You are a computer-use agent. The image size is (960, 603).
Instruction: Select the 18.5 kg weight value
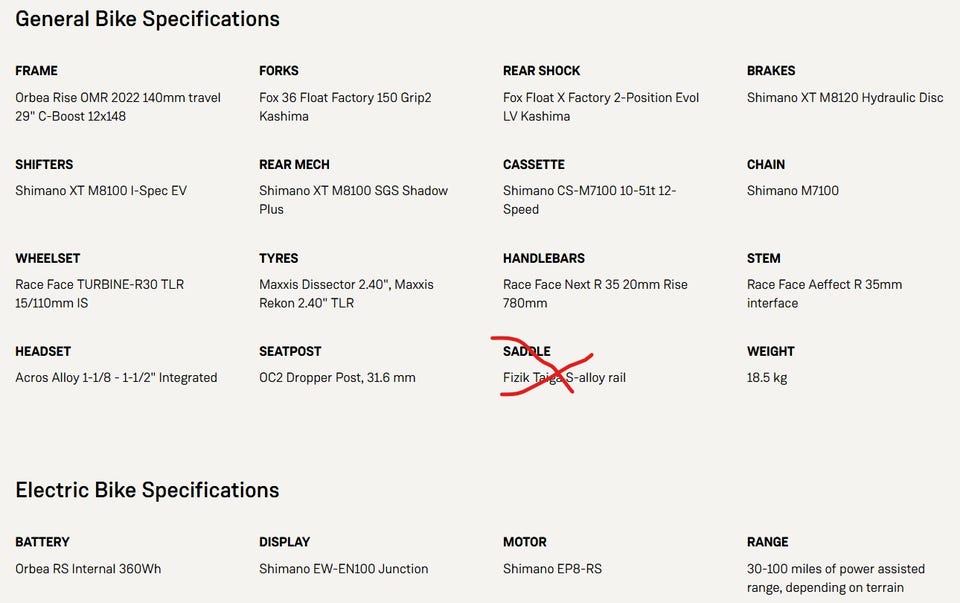point(767,378)
